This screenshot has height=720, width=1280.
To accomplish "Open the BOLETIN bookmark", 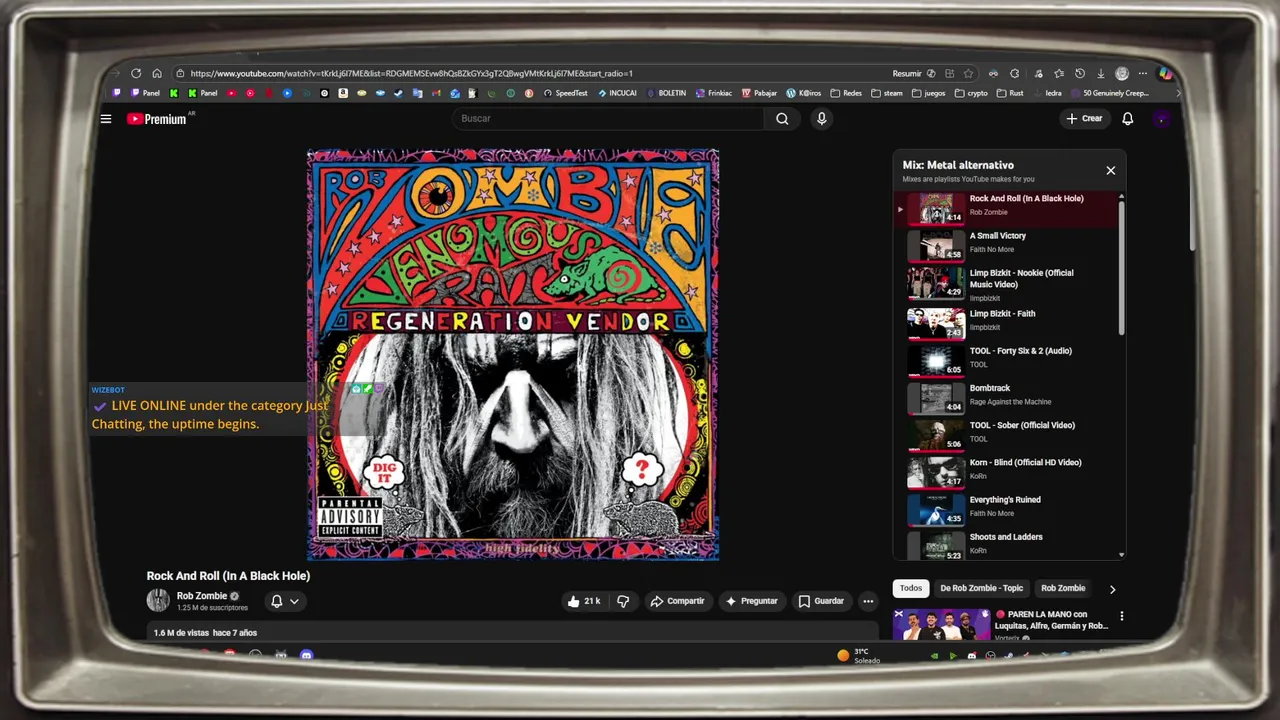I will point(666,93).
